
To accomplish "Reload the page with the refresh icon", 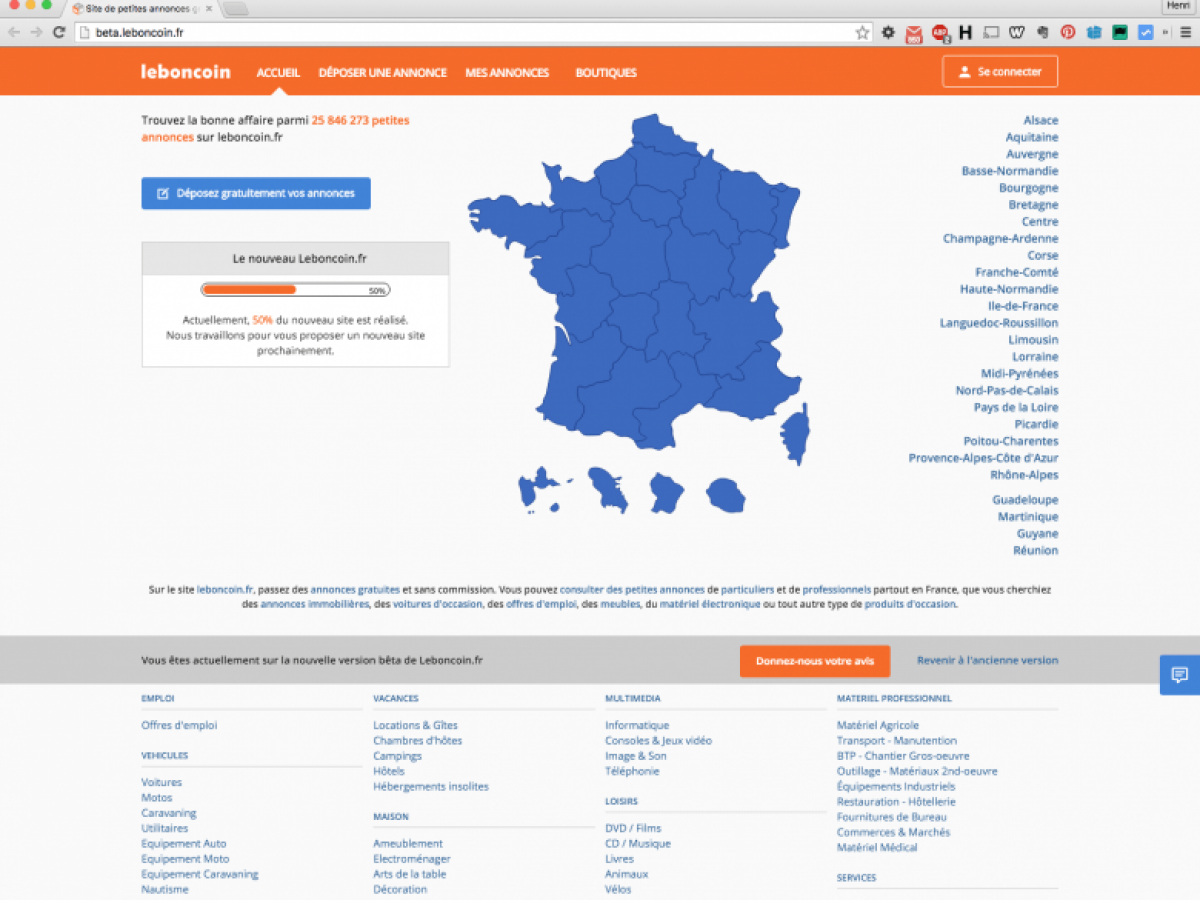I will [59, 32].
